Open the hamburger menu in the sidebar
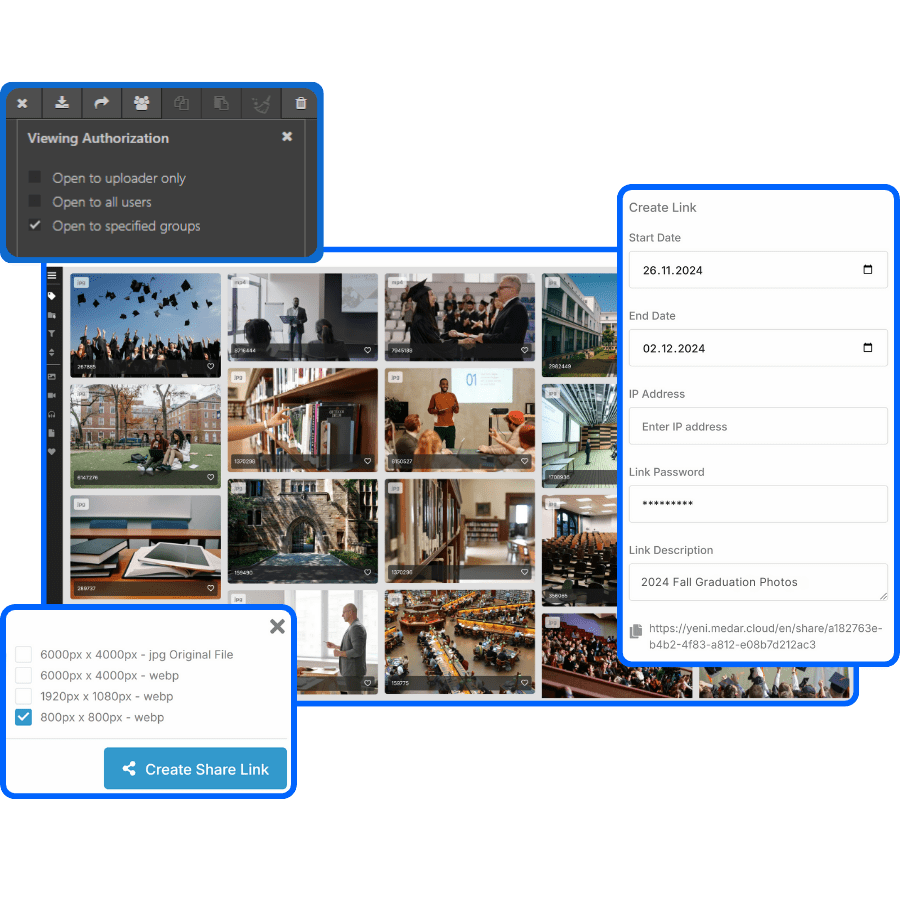This screenshot has height=900, width=900. 52,276
